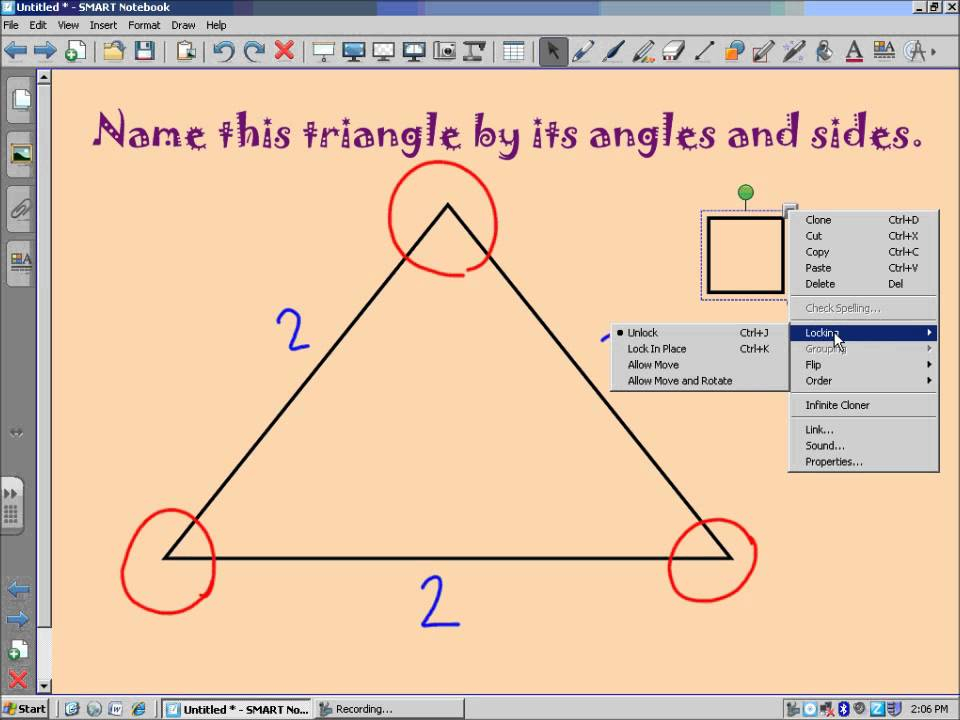Open the Attachments paperclip tab

(21, 209)
